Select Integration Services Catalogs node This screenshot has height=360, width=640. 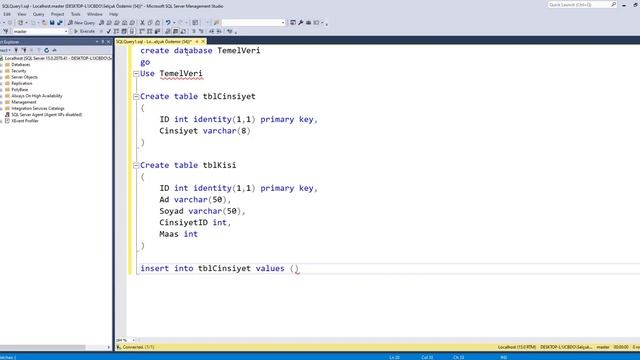pos(38,109)
